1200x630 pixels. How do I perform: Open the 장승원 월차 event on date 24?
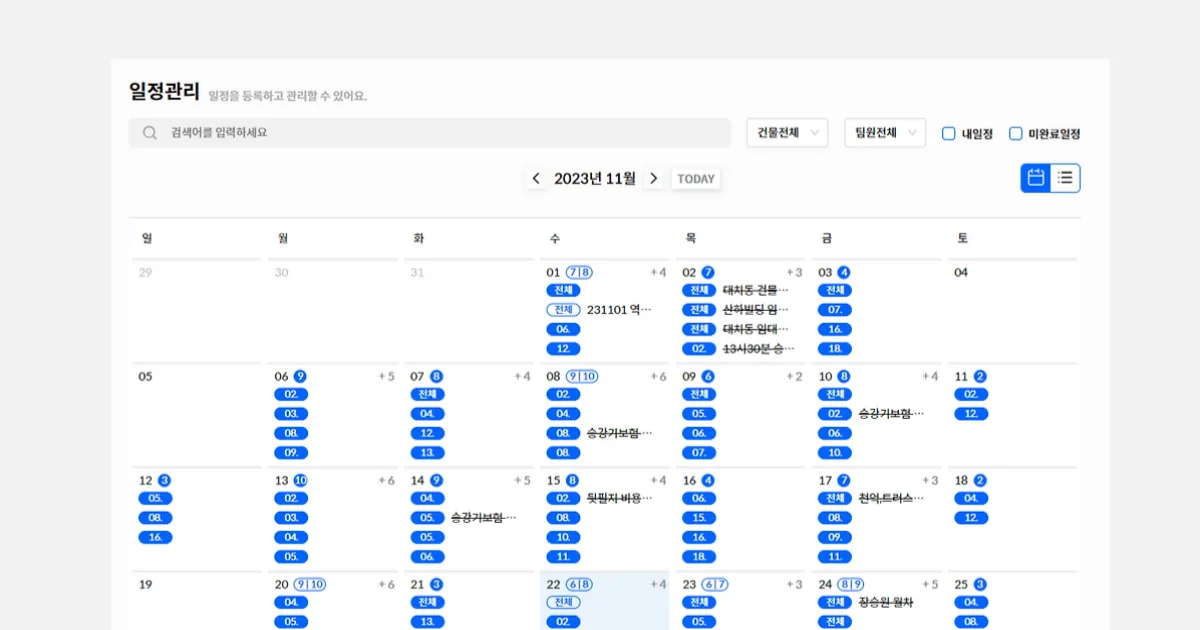point(885,602)
